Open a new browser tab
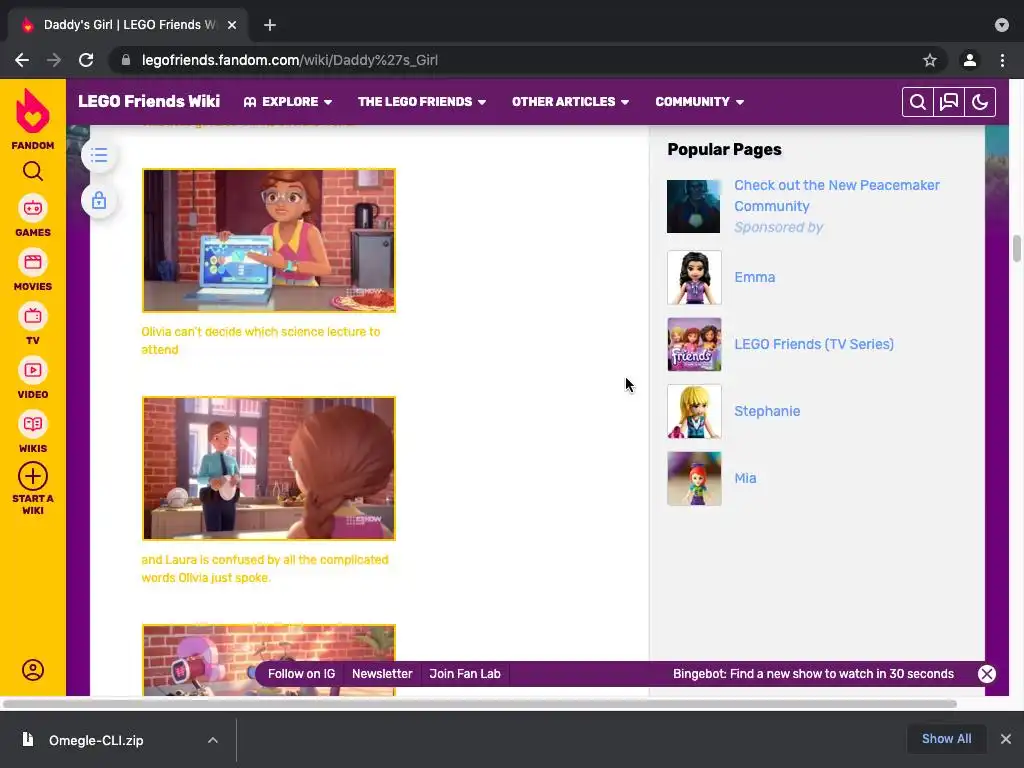Viewport: 1024px width, 768px height. tap(270, 25)
